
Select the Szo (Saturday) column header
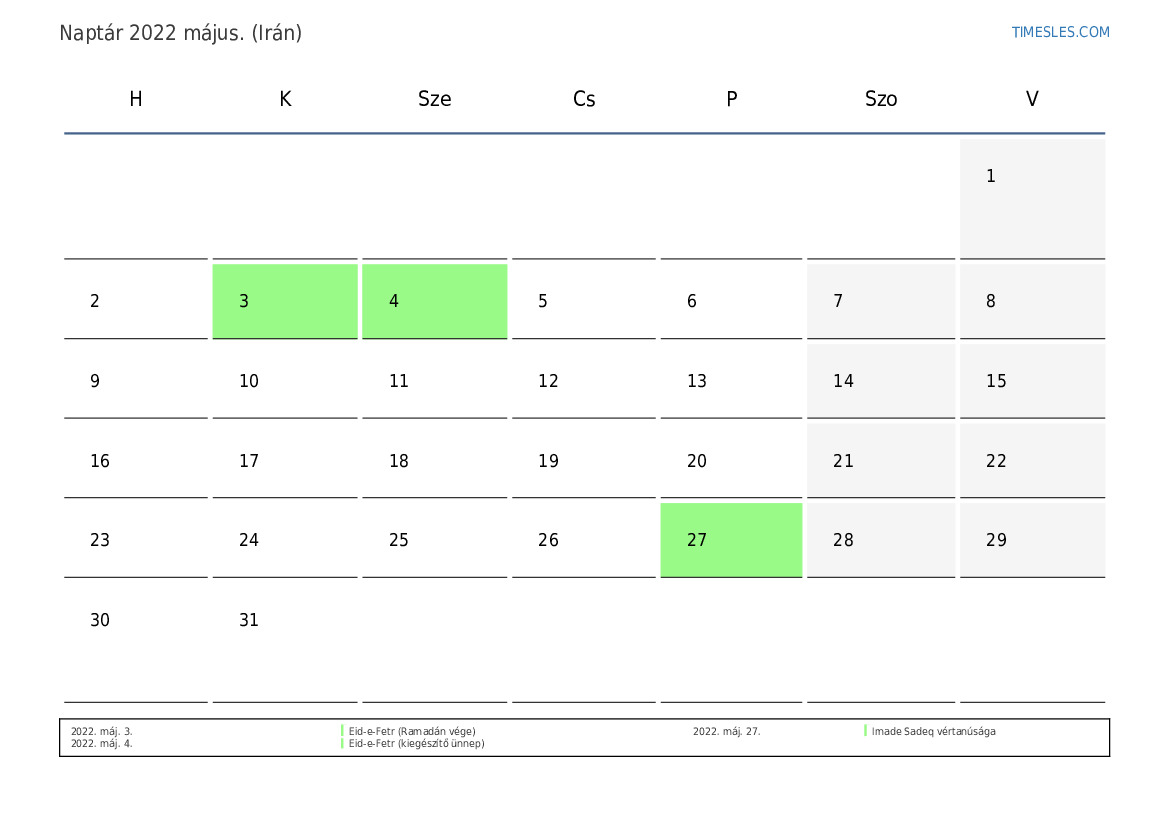click(881, 99)
